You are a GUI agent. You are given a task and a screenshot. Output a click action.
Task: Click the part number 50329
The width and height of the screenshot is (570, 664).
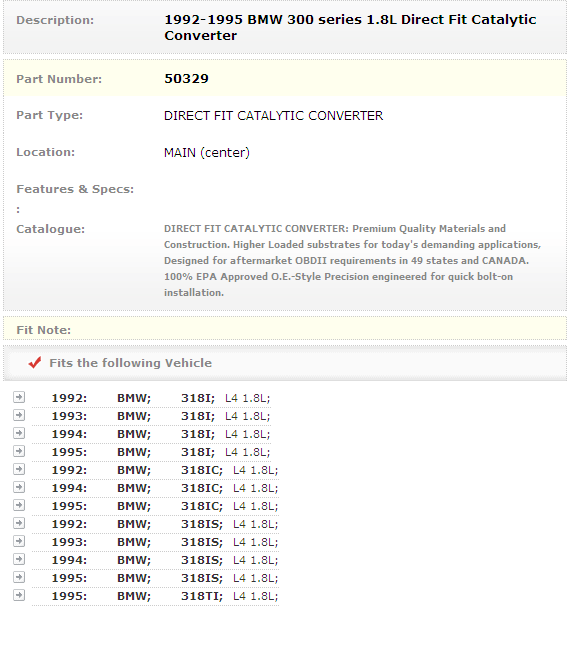[x=186, y=79]
